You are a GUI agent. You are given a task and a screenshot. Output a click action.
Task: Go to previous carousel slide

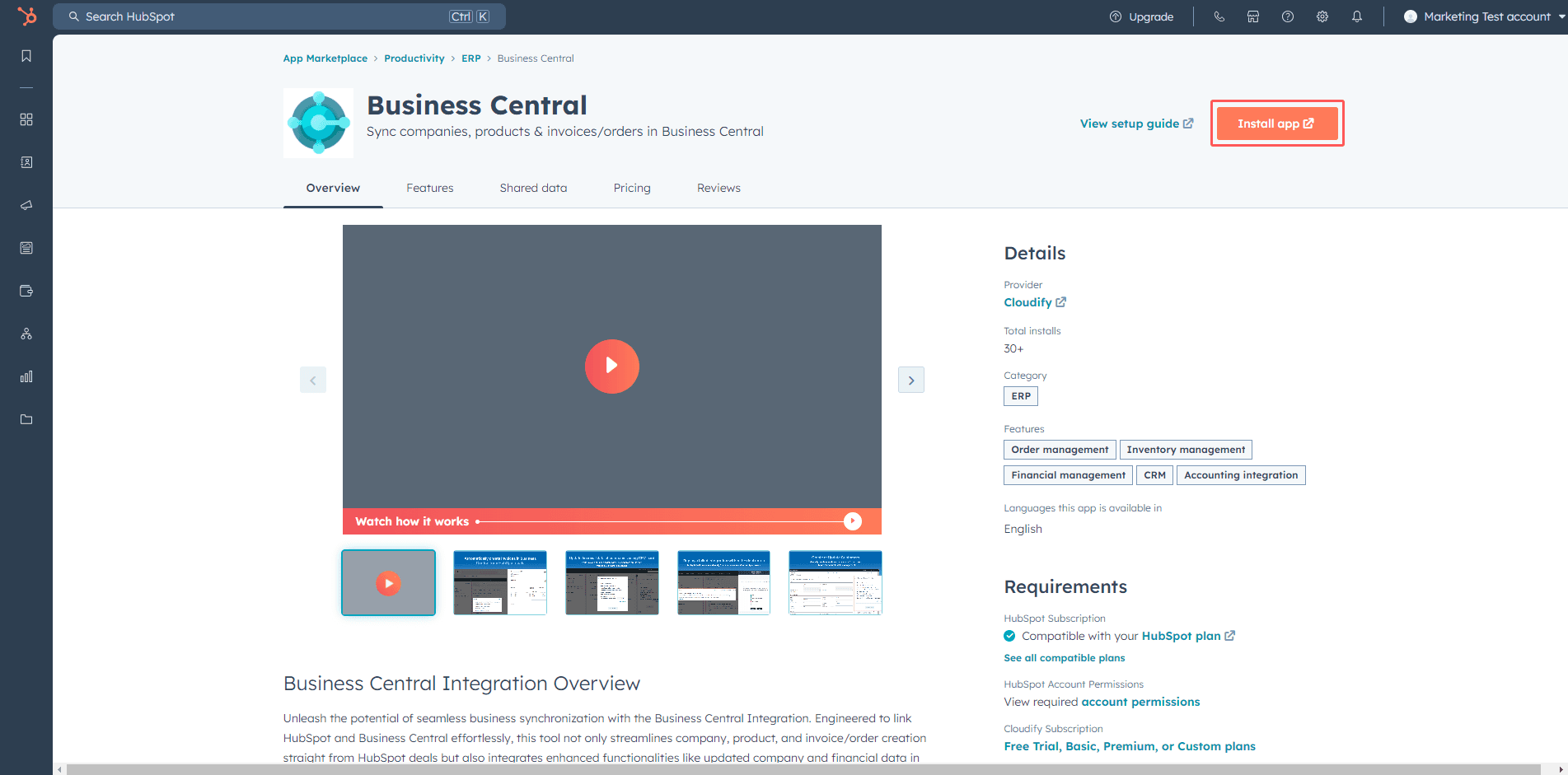coord(313,380)
